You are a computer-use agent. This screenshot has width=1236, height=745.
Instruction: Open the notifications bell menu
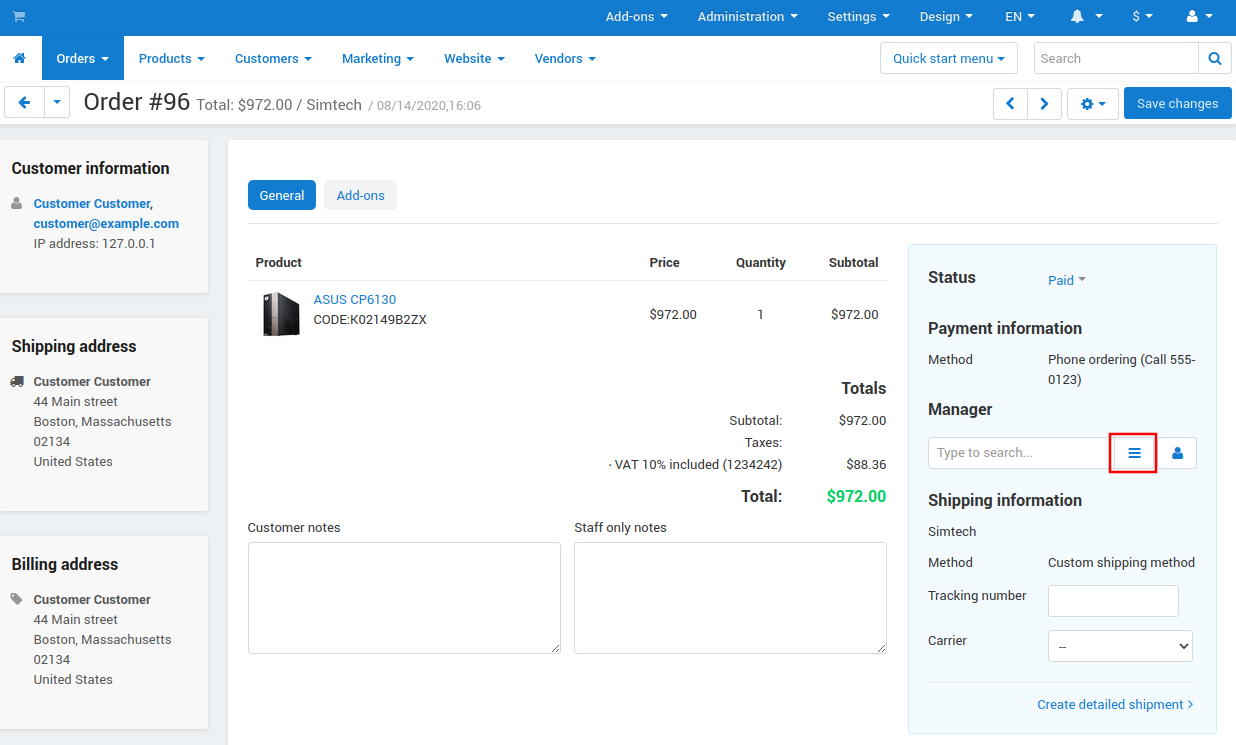point(1086,17)
